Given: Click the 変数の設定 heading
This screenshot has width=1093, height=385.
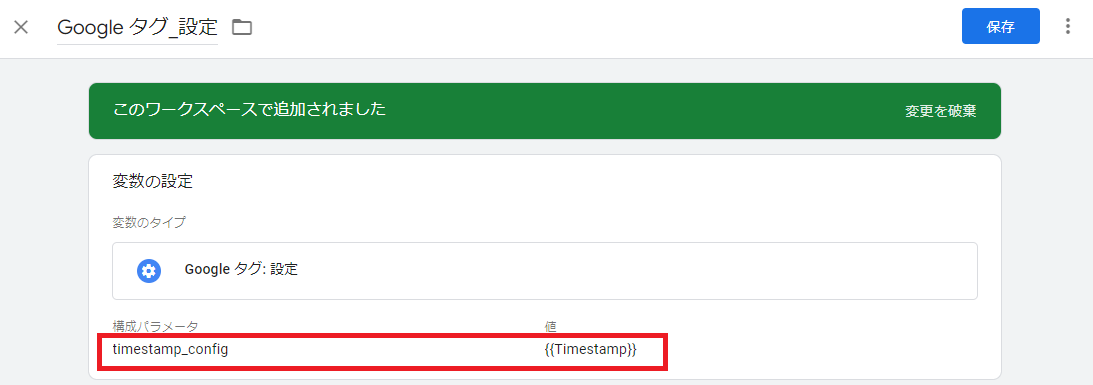Looking at the screenshot, I should coord(152,182).
